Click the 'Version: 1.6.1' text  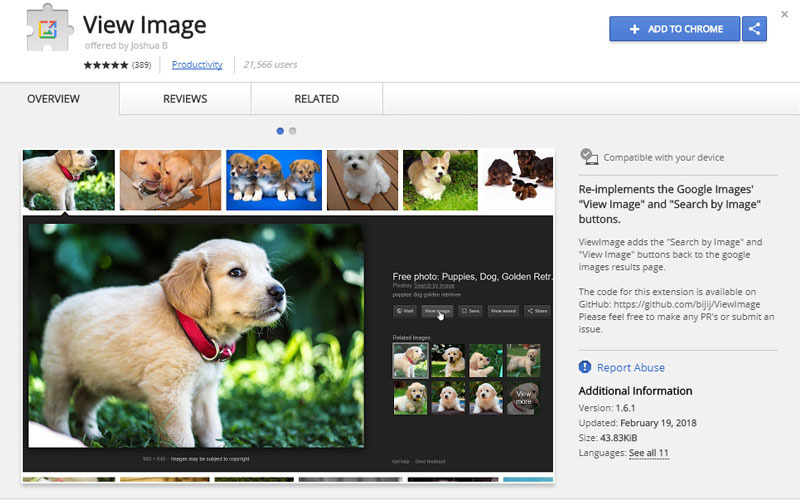(x=607, y=408)
